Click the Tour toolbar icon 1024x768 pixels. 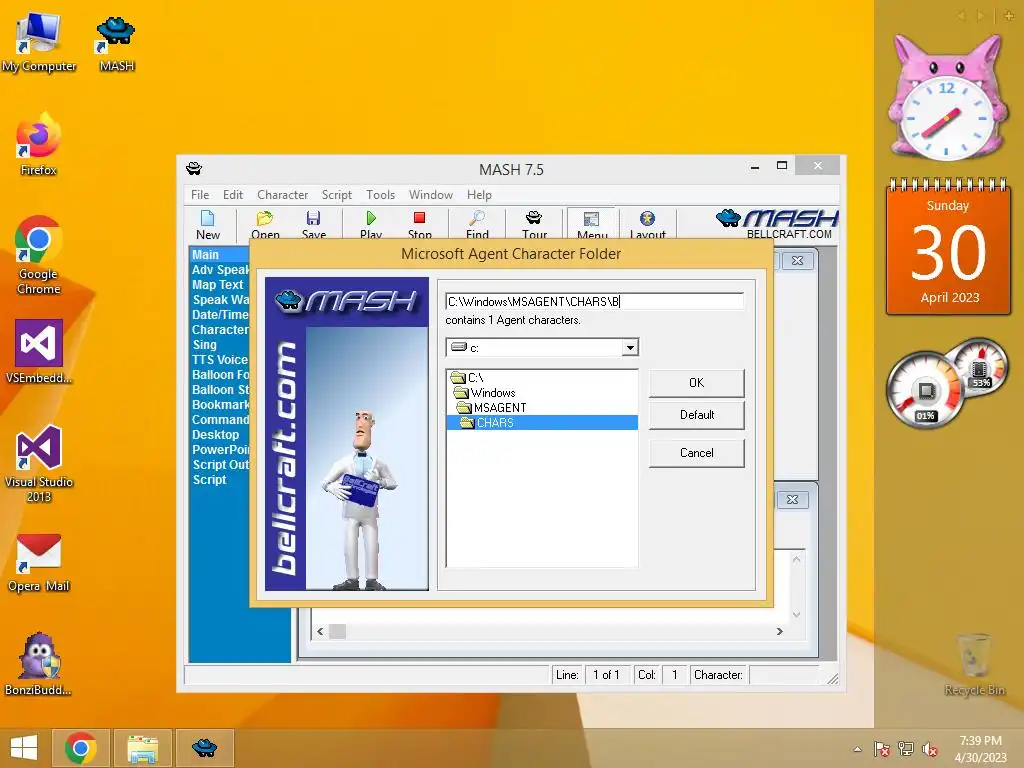tap(534, 224)
